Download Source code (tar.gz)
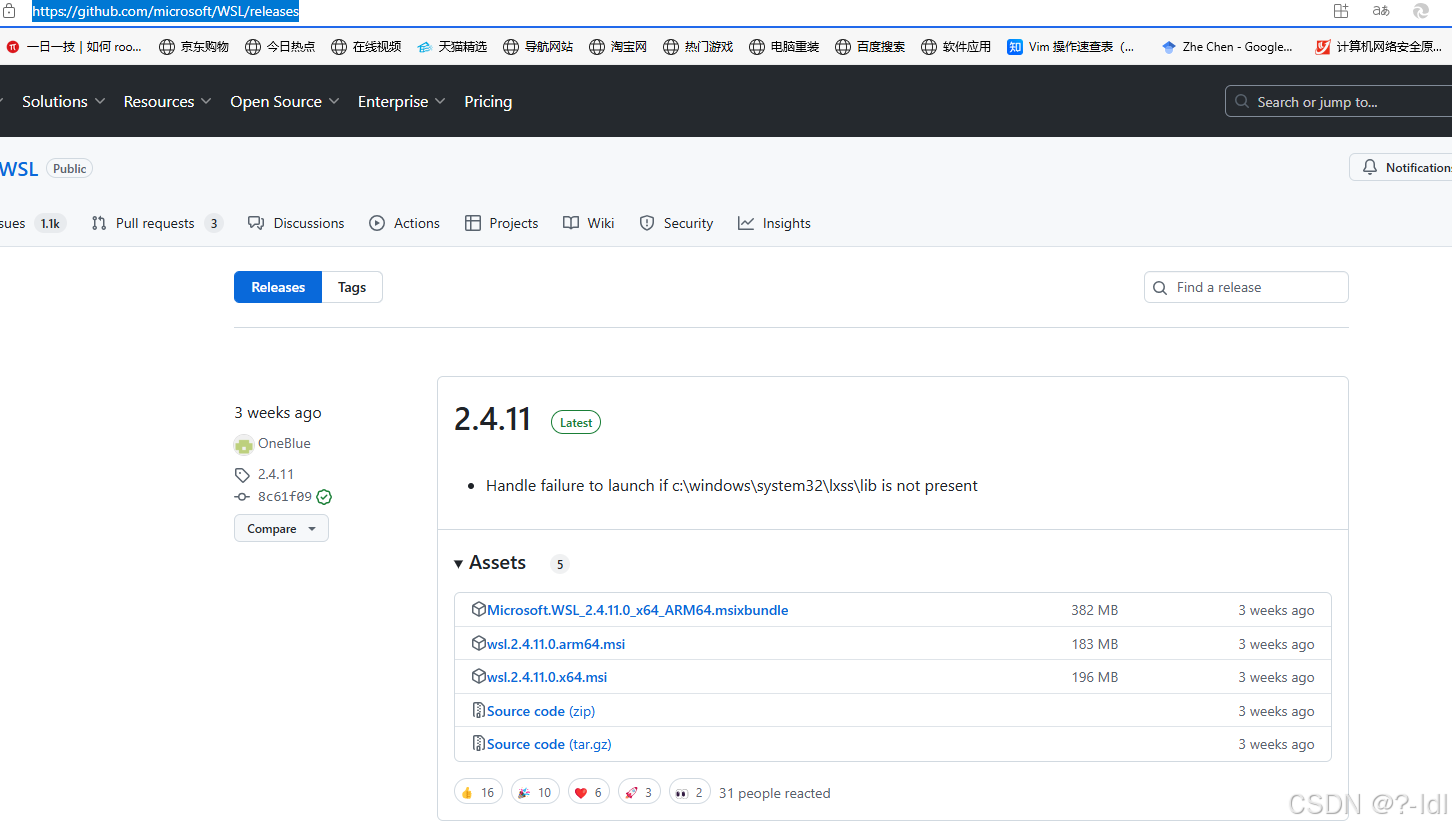 coord(549,744)
